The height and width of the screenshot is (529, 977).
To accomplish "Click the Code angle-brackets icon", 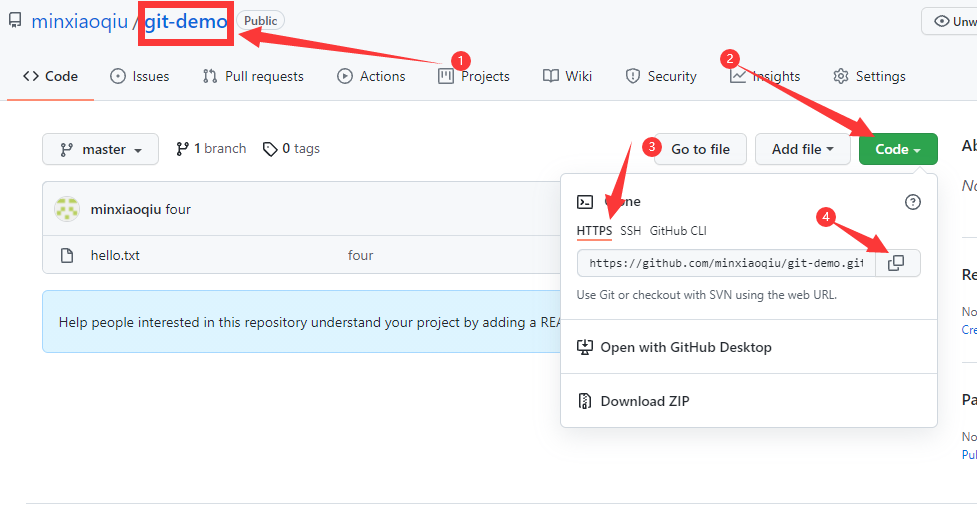I will [x=31, y=76].
